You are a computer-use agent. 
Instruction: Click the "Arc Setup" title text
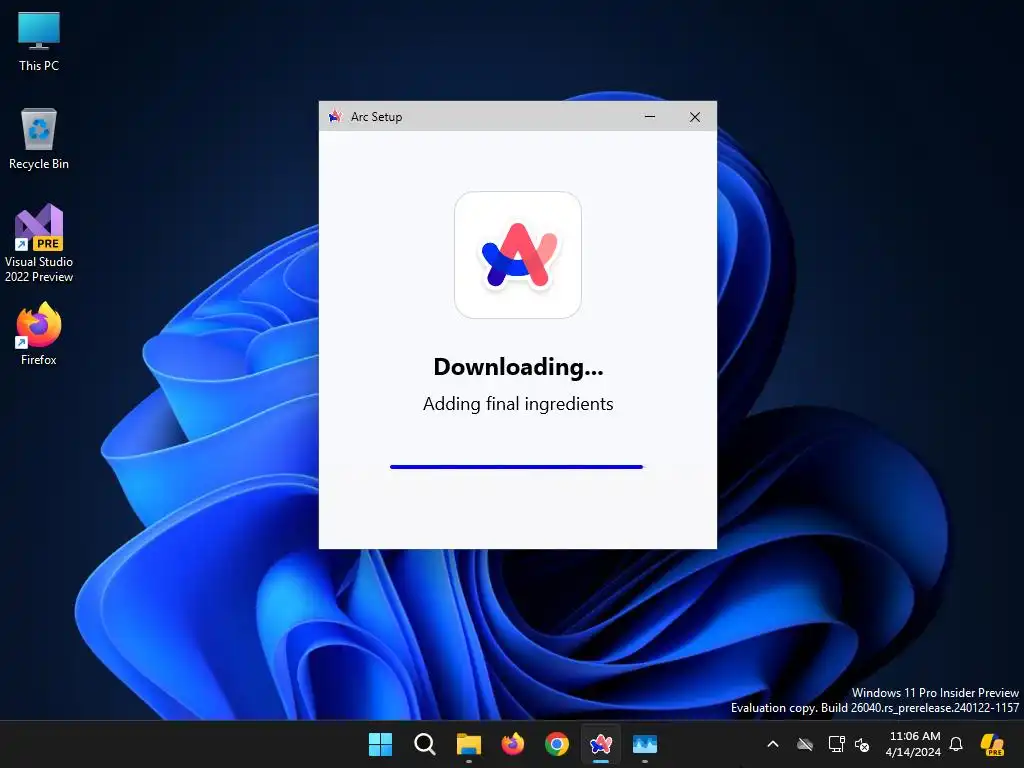click(376, 117)
